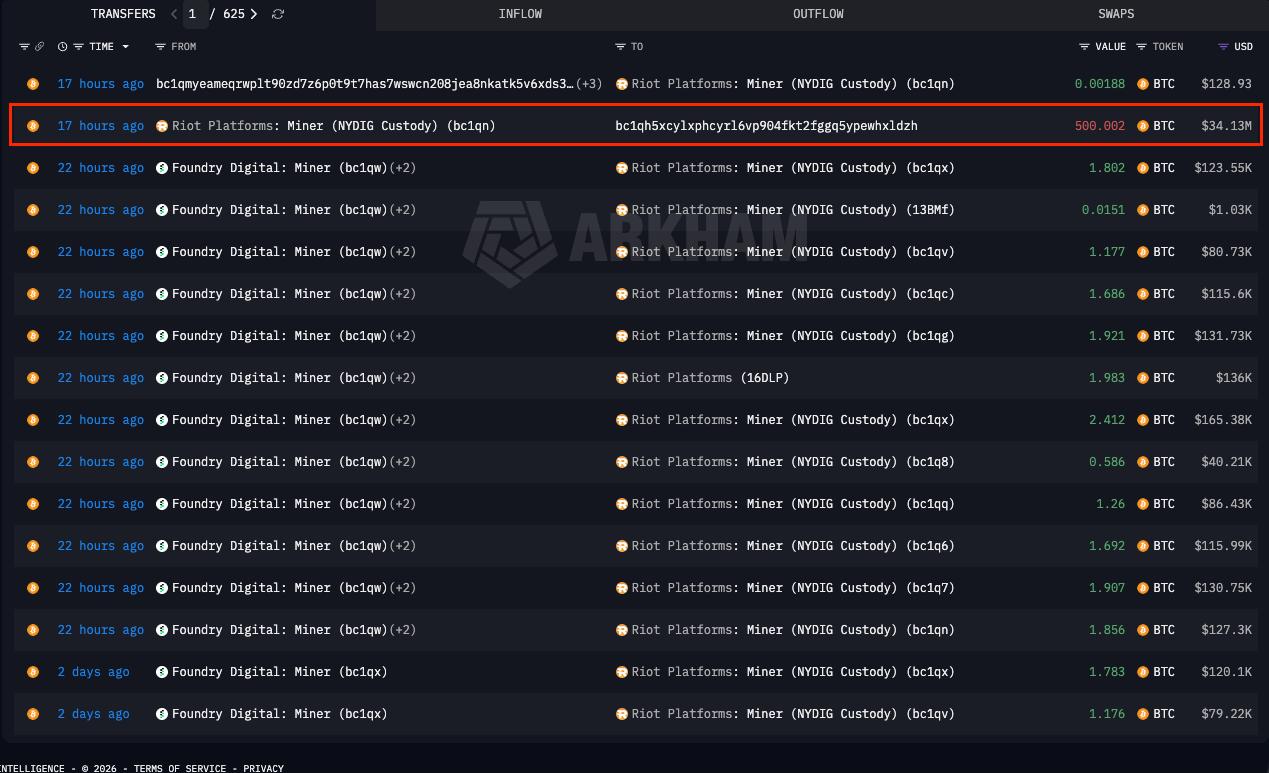Viewport: 1269px width, 773px height.
Task: Open '2 days ago' timestamp of $120.1K row
Action: click(94, 672)
